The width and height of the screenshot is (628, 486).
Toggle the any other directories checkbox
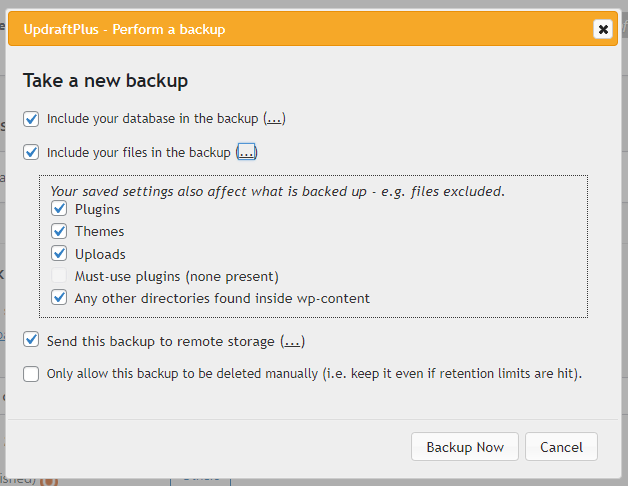pyautogui.click(x=59, y=298)
